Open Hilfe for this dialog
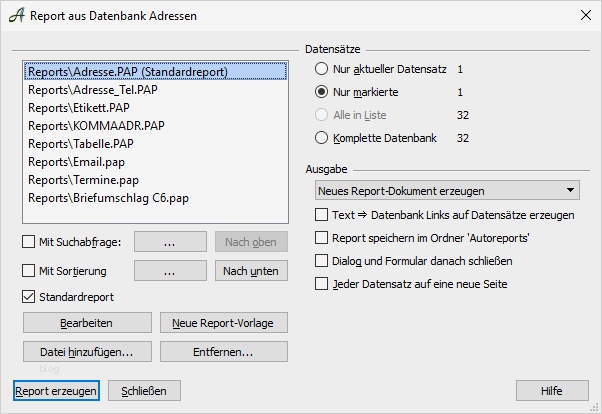602x414 pixels. (552, 390)
